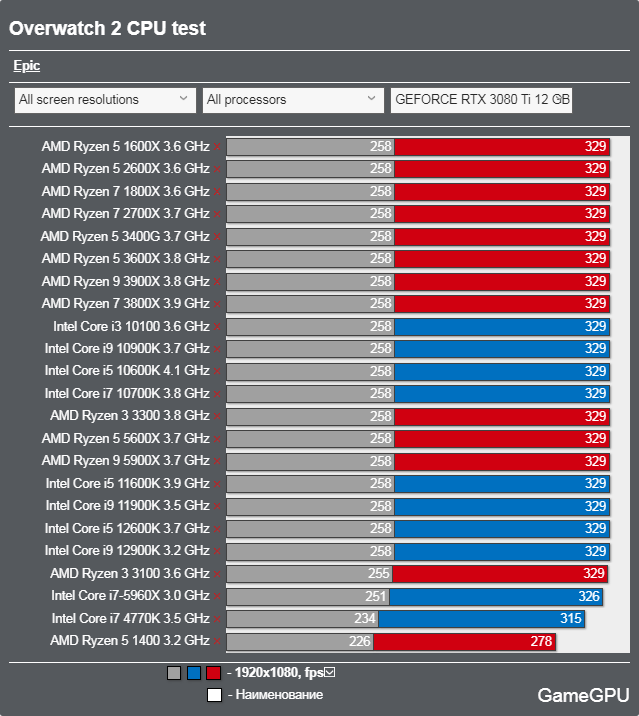Click the AMD Ryzen 5 5600X 3.7 GHz label
The width and height of the screenshot is (639, 716).
point(126,438)
